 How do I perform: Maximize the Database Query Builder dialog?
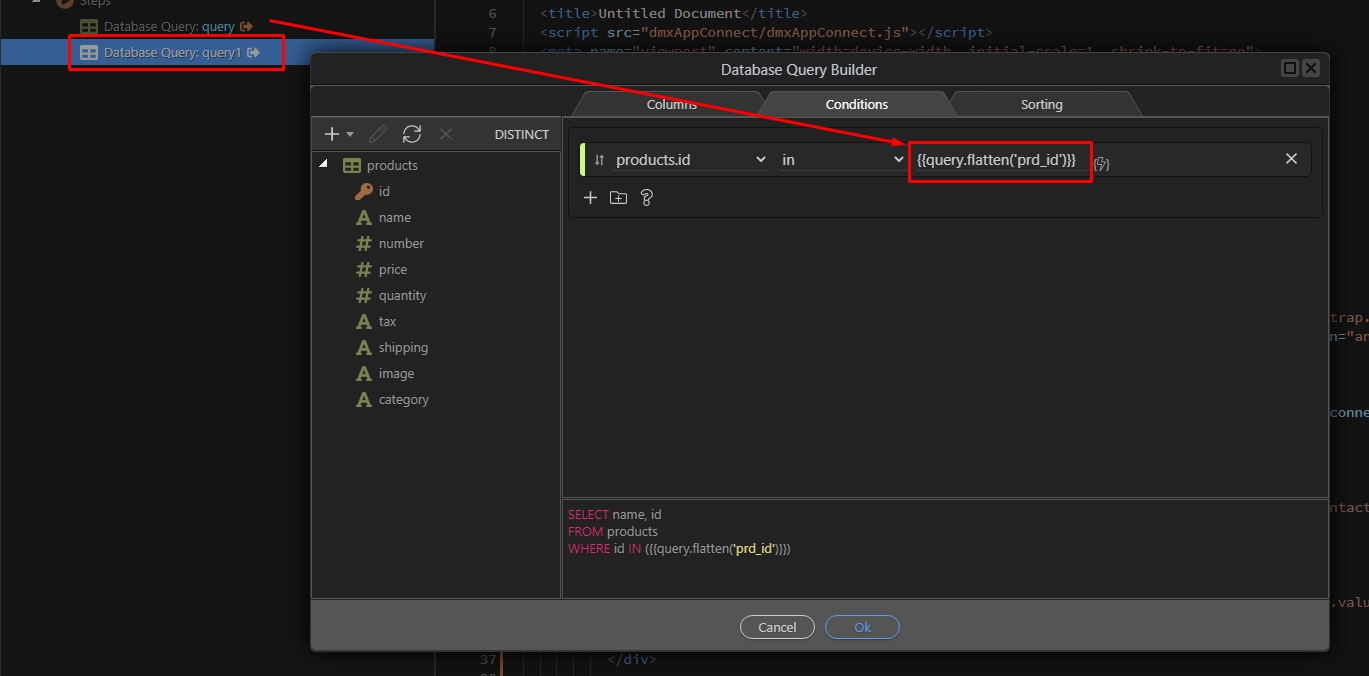pos(1290,68)
